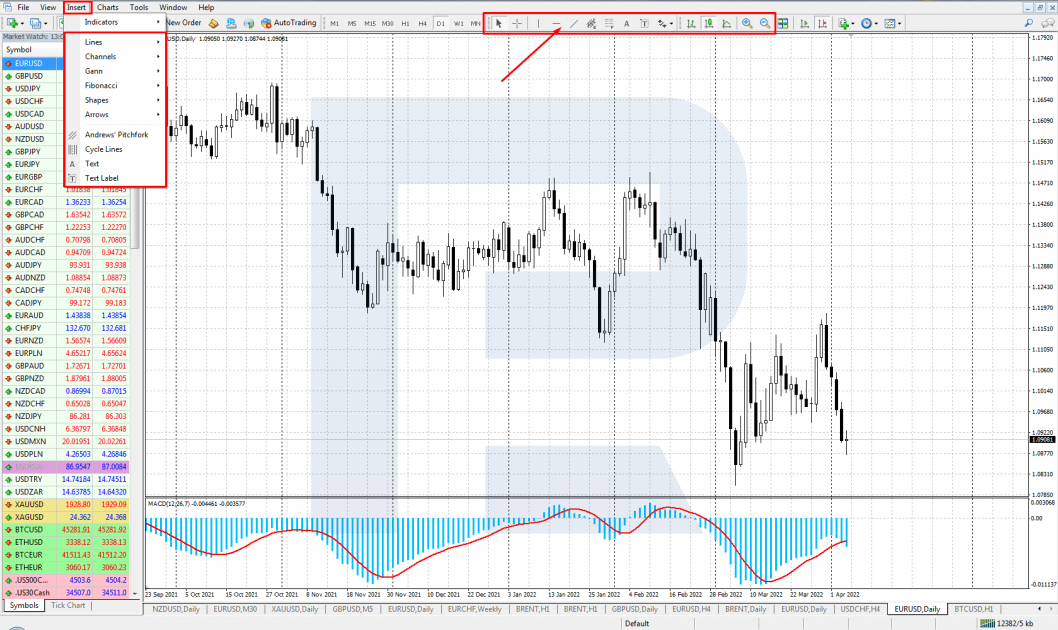
Task: Select the W1 timeframe
Action: (x=459, y=24)
